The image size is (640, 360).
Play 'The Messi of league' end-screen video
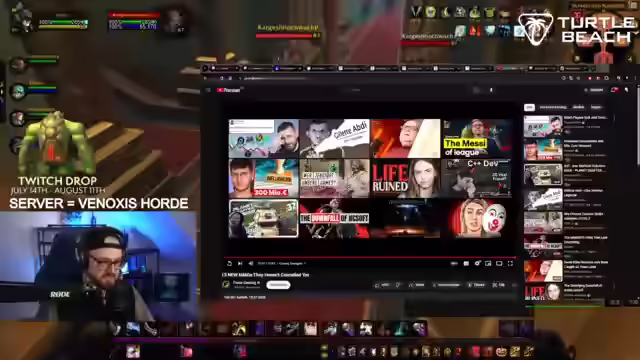click(x=477, y=138)
